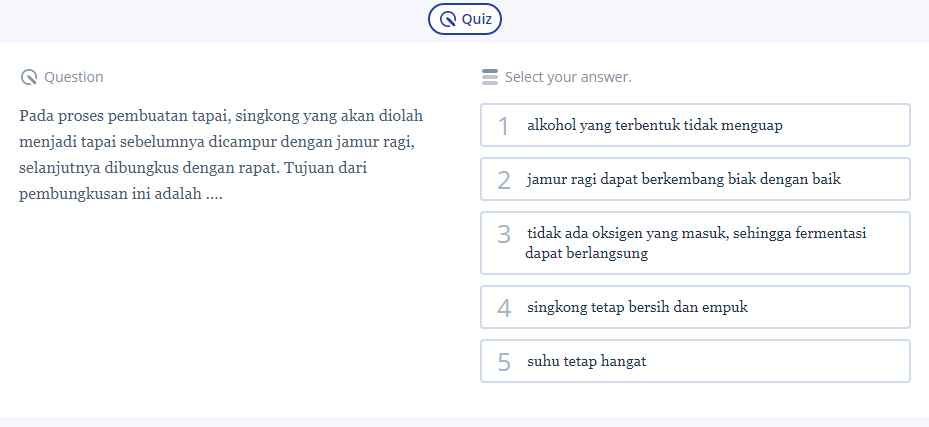Click the number 2 answer marker

504,181
